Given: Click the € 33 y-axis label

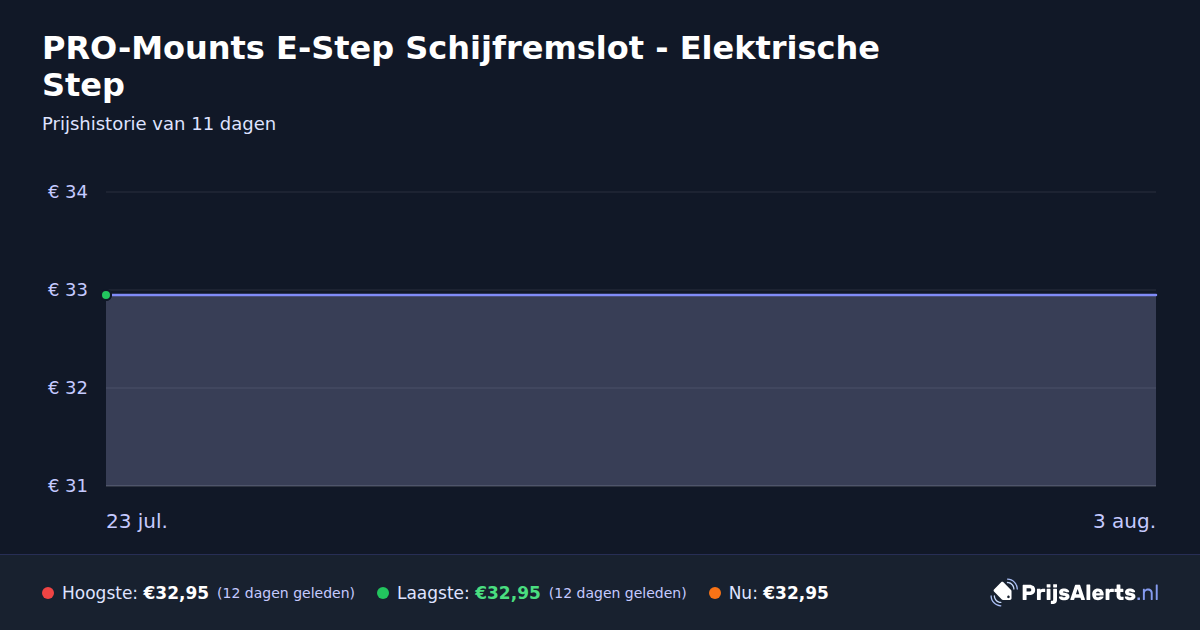Looking at the screenshot, I should point(68,290).
